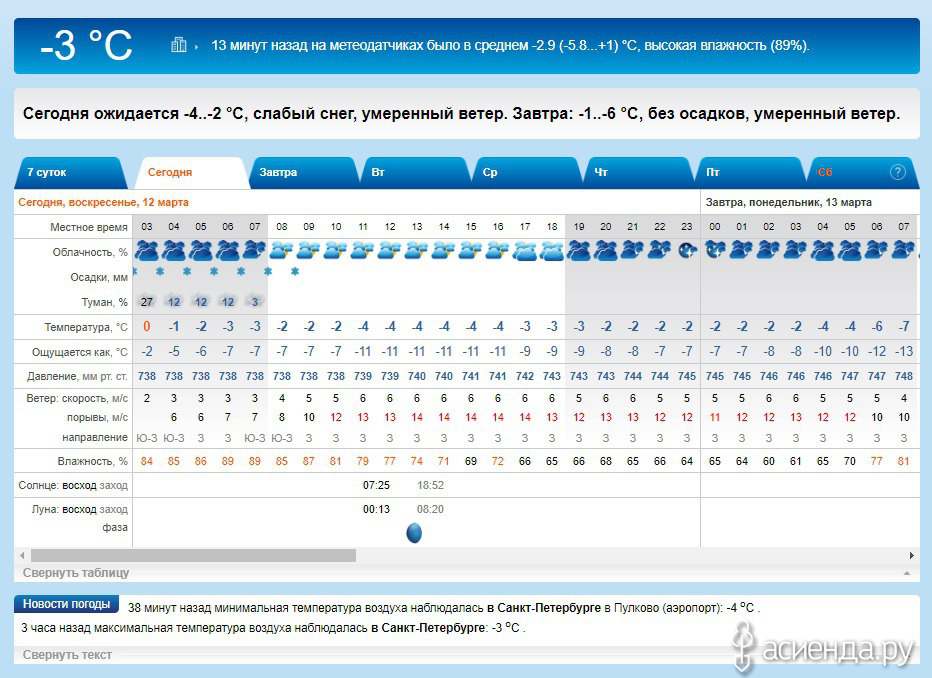Click the 'Местное время' row label
Image resolution: width=932 pixels, height=678 pixels.
[89, 227]
